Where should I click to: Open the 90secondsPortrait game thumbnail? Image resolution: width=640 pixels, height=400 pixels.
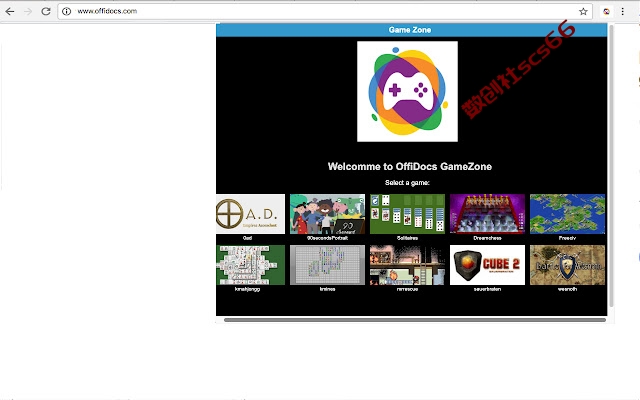(x=327, y=214)
